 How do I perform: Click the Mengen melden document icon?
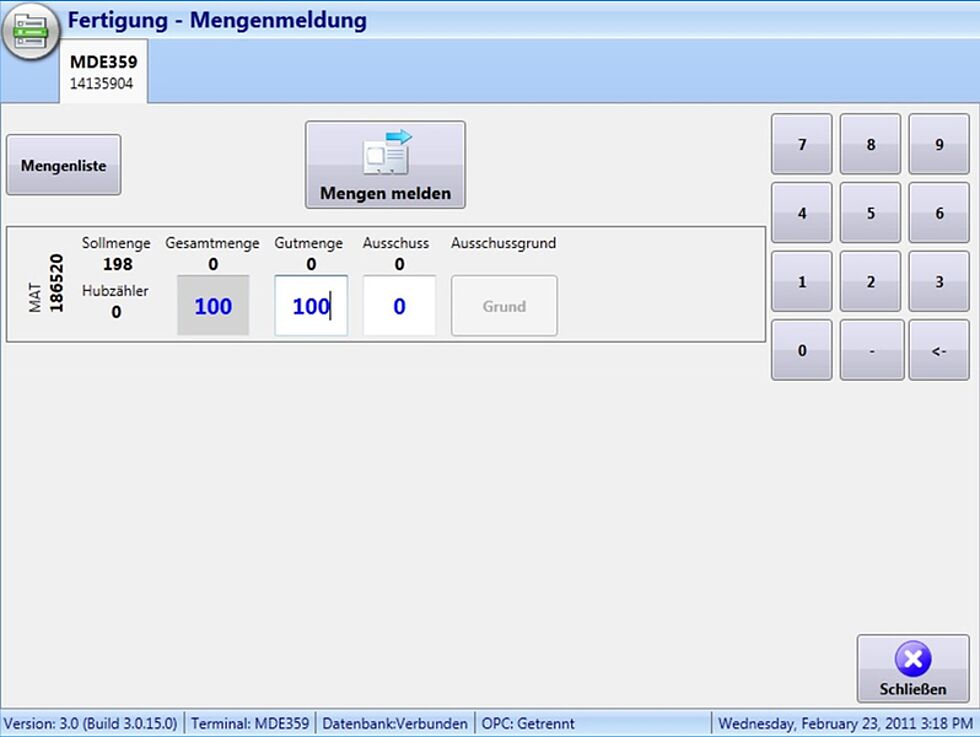click(386, 153)
